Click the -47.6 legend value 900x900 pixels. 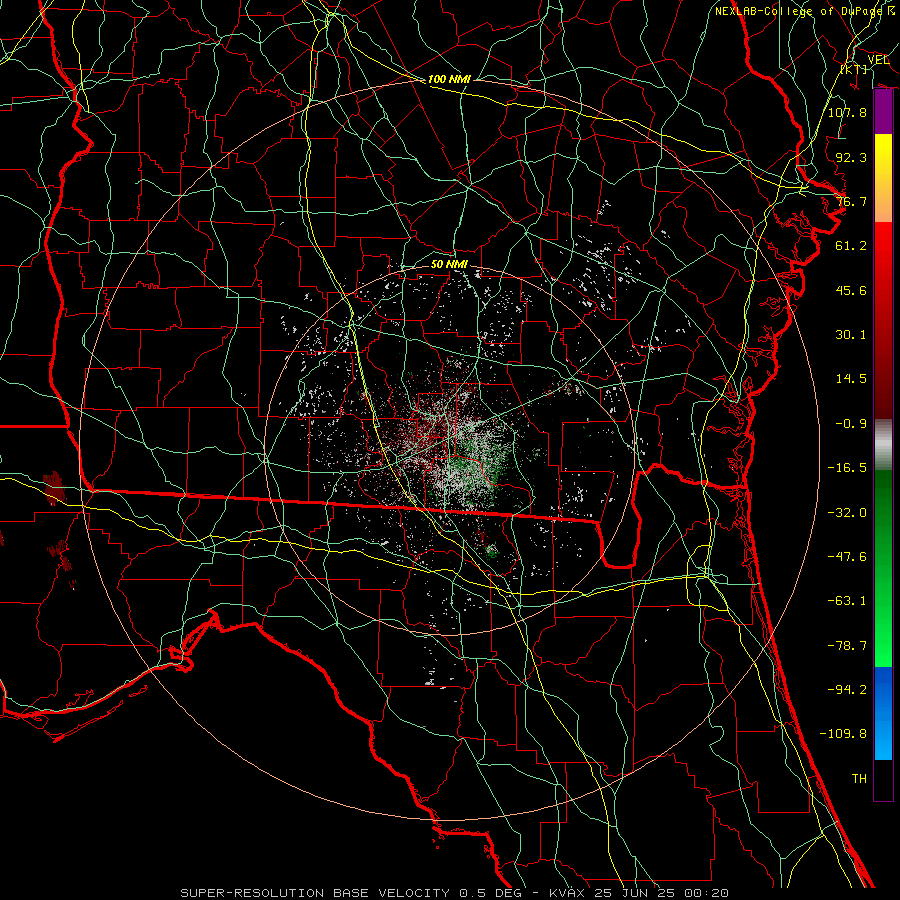click(x=847, y=557)
